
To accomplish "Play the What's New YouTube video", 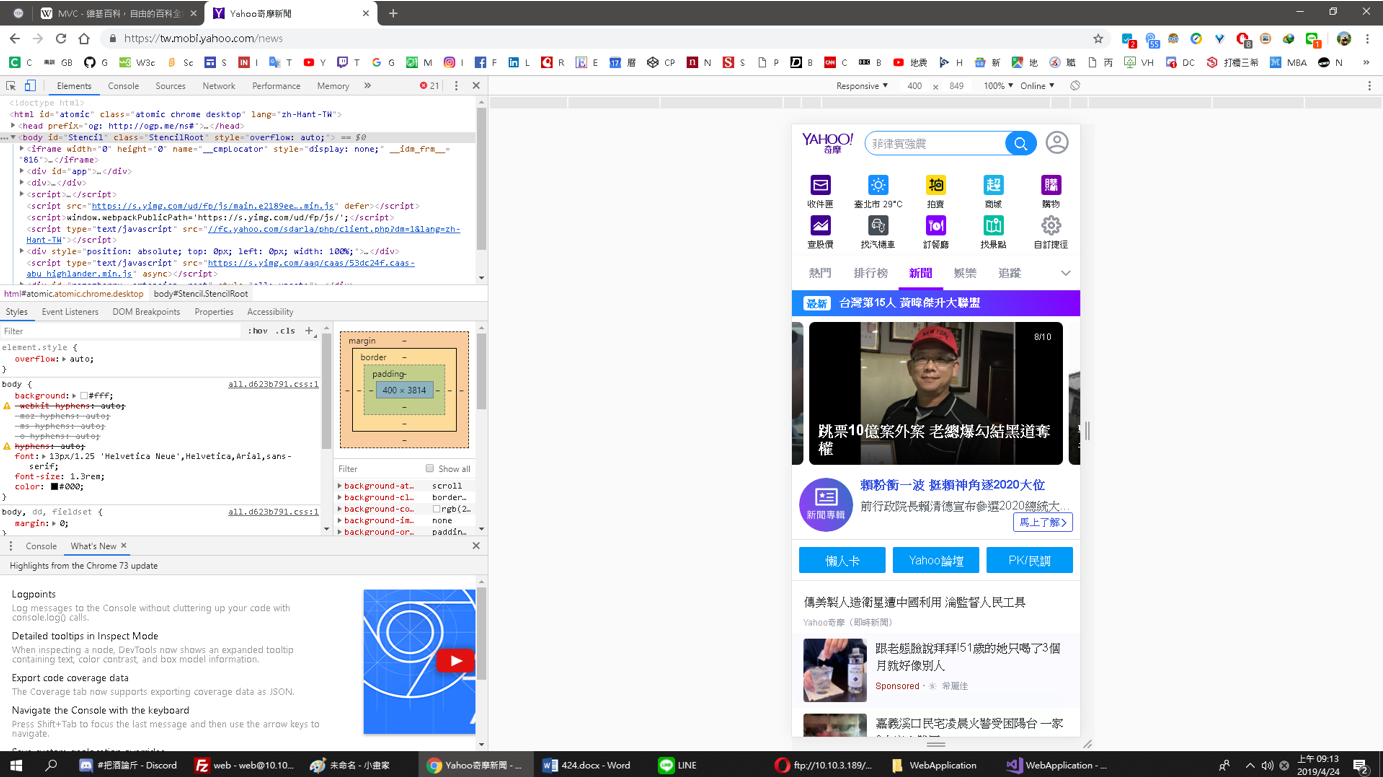I will tap(455, 661).
